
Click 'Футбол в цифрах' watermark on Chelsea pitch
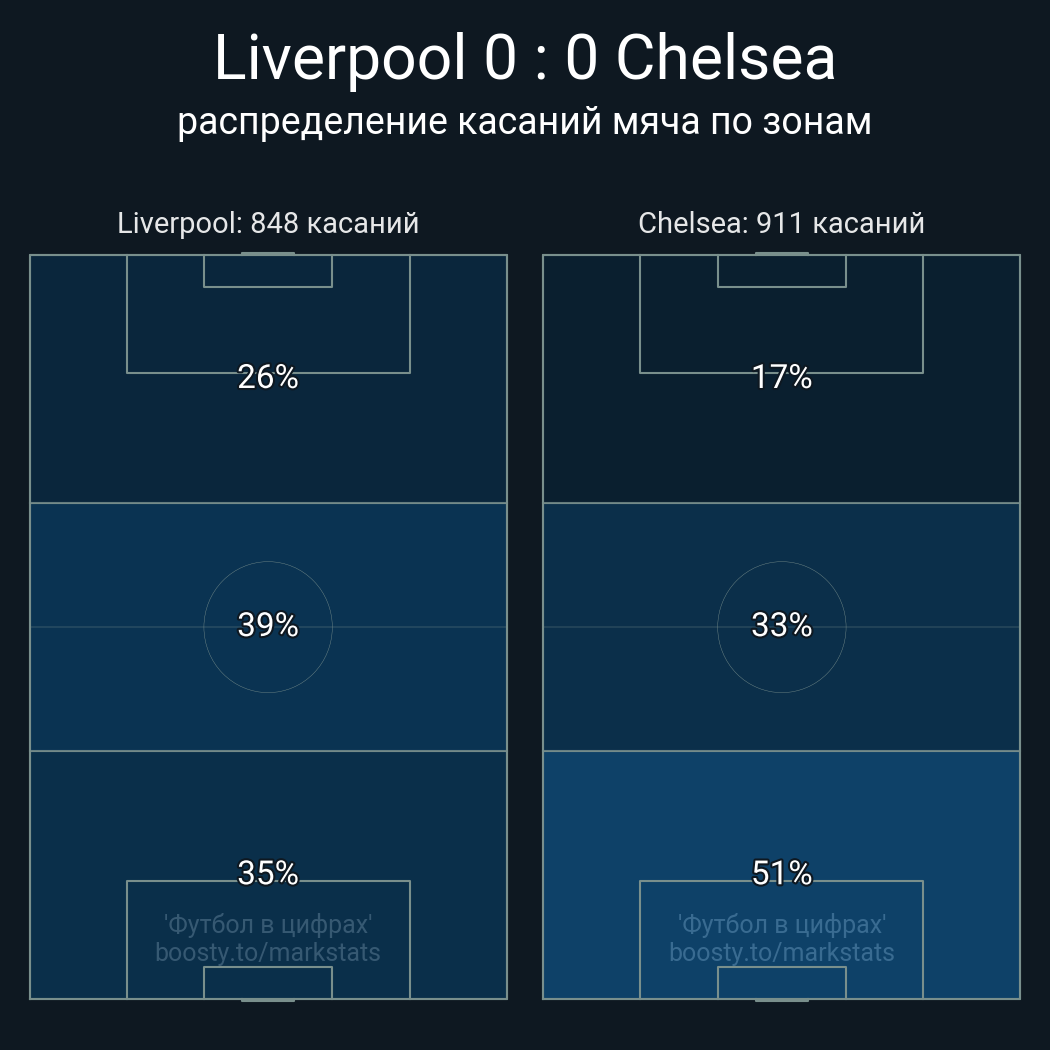click(781, 924)
